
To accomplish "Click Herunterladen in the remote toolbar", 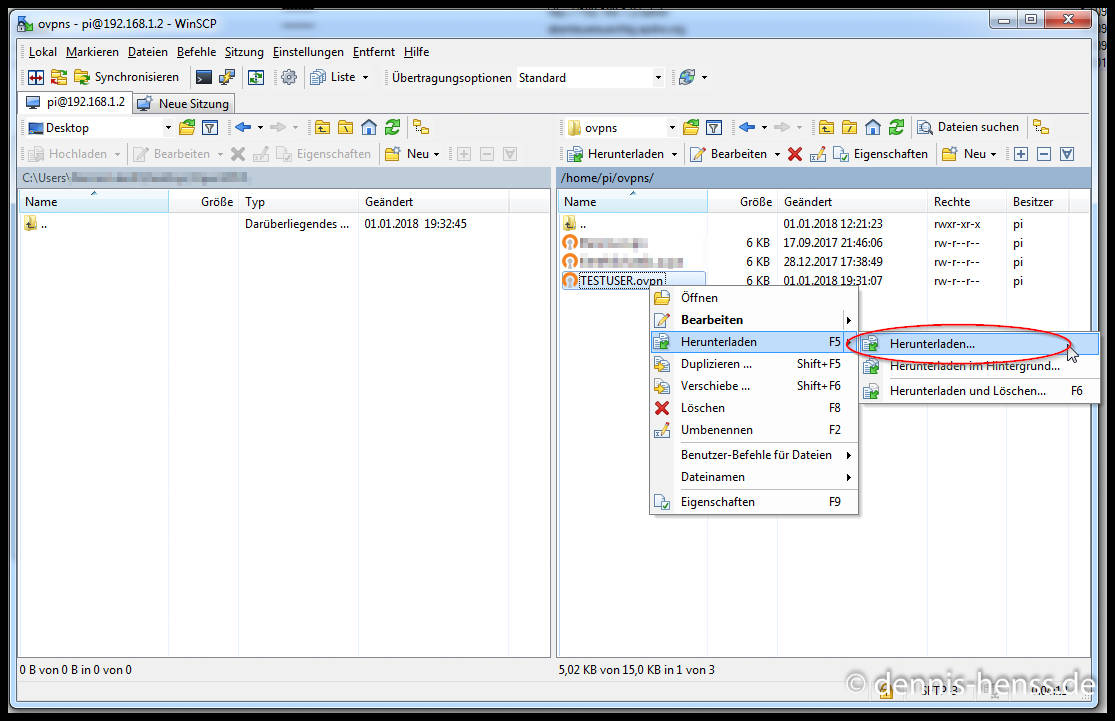I will pos(616,154).
